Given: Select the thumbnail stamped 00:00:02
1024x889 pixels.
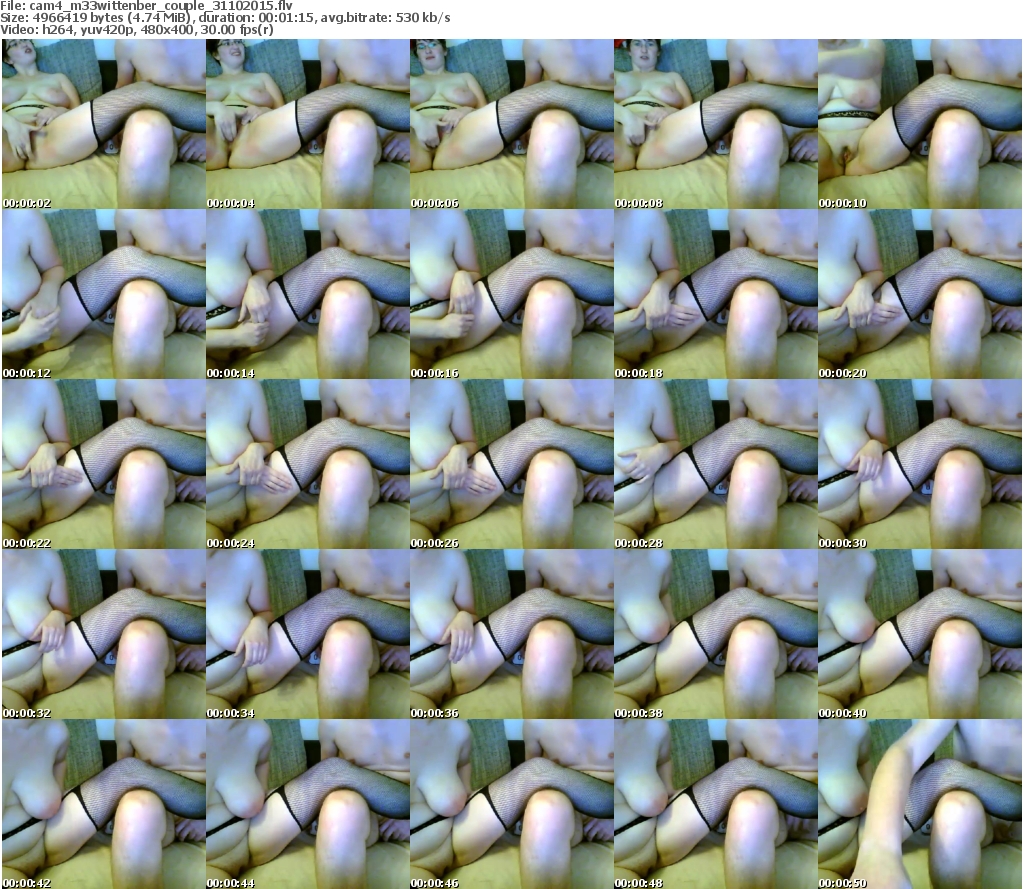Looking at the screenshot, I should coord(103,124).
